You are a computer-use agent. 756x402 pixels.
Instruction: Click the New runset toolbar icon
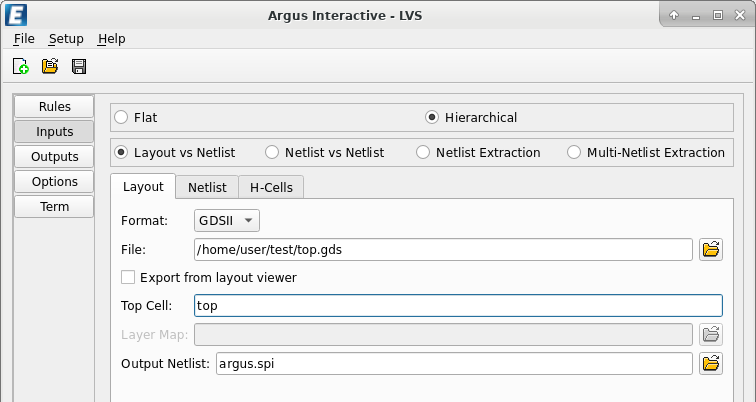(21, 67)
